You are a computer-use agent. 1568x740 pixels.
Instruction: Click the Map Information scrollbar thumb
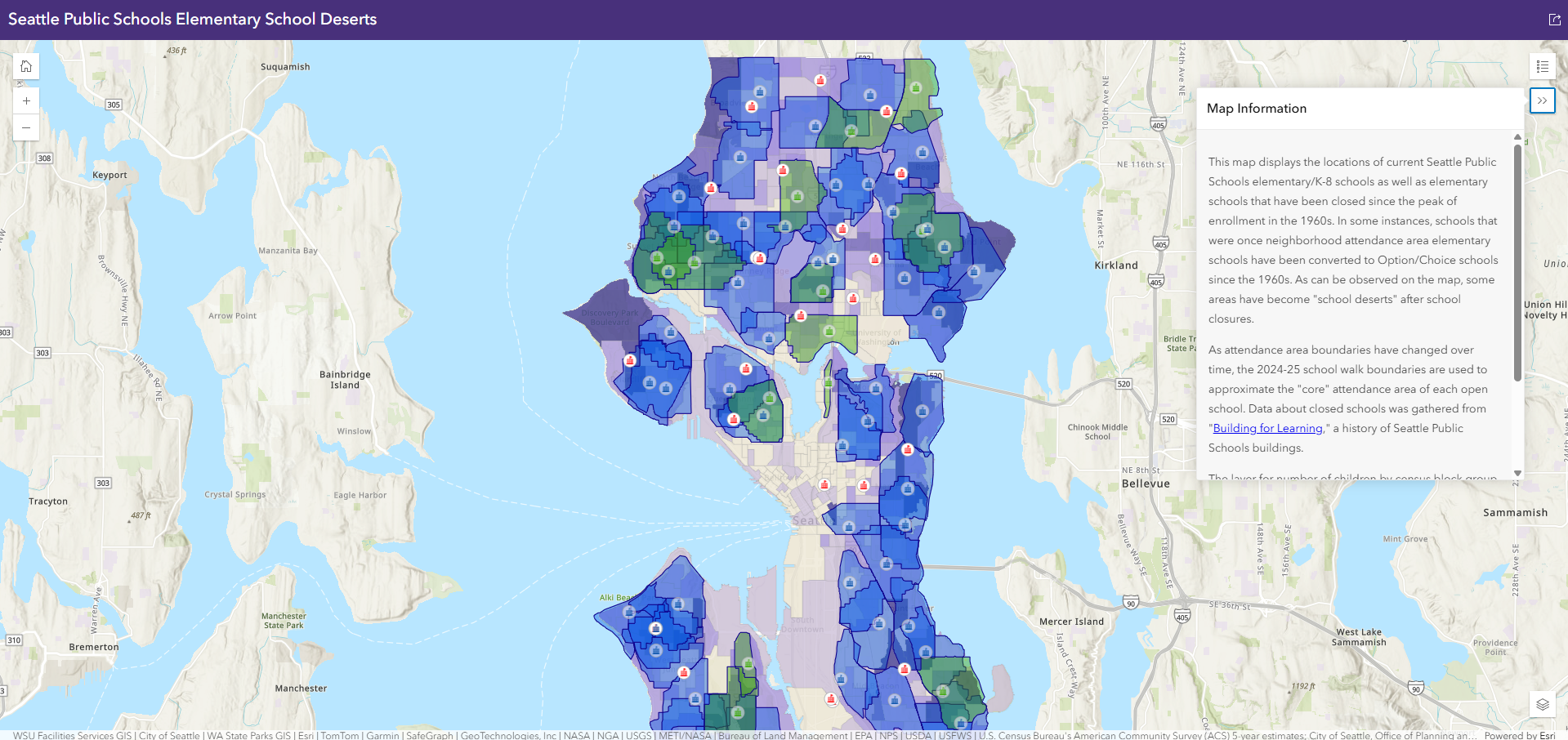pyautogui.click(x=1517, y=261)
